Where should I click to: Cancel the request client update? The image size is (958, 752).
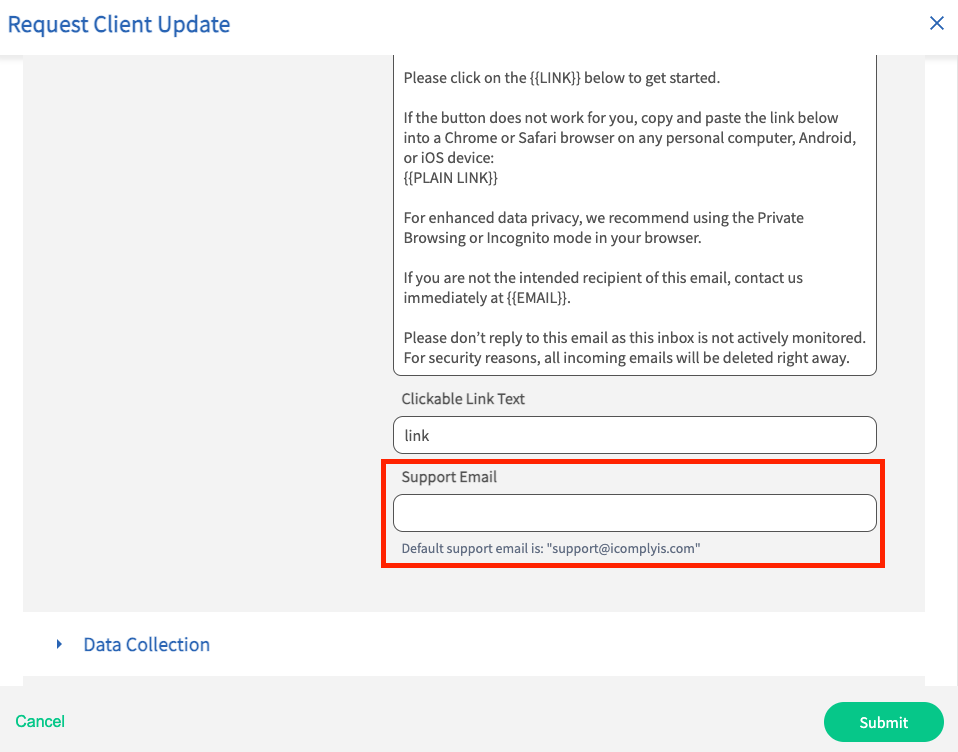click(x=40, y=721)
